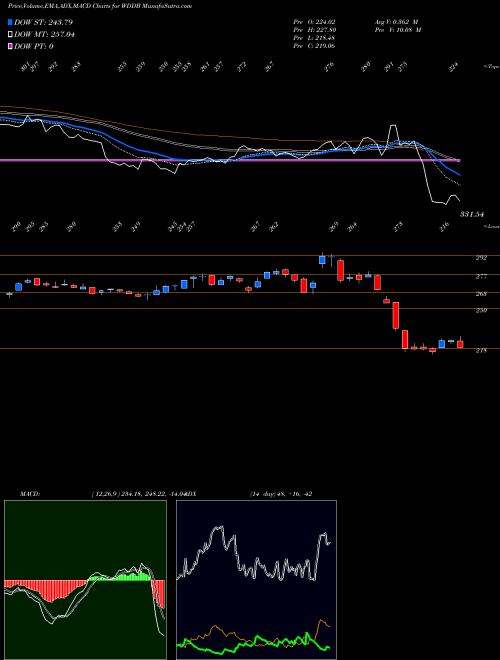Select the 'DOW PT: 0' legend text
Screen dimensions: 500x660
(x=34, y=46)
